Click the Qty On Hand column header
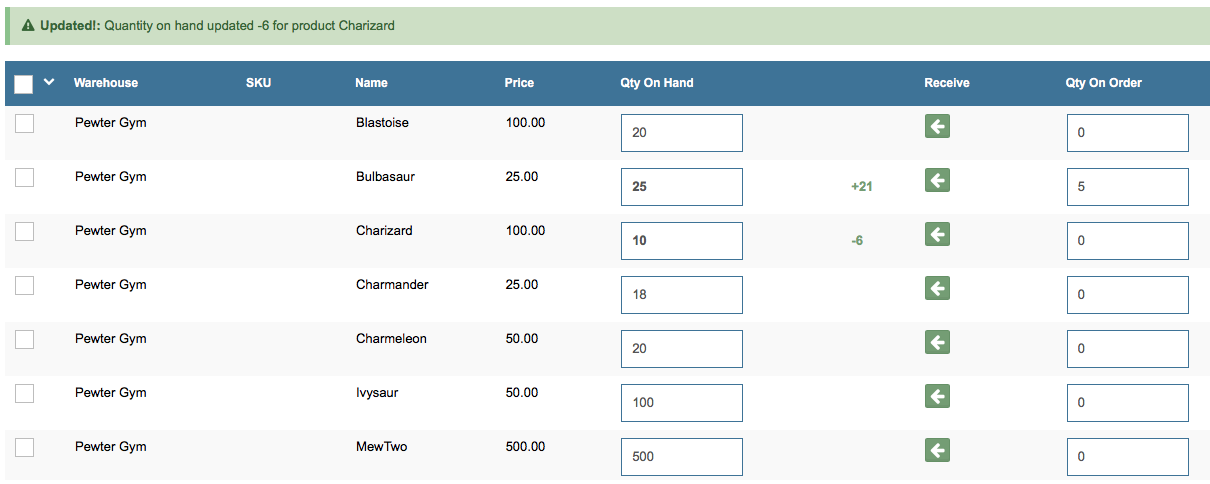1210x484 pixels. pyautogui.click(x=656, y=83)
